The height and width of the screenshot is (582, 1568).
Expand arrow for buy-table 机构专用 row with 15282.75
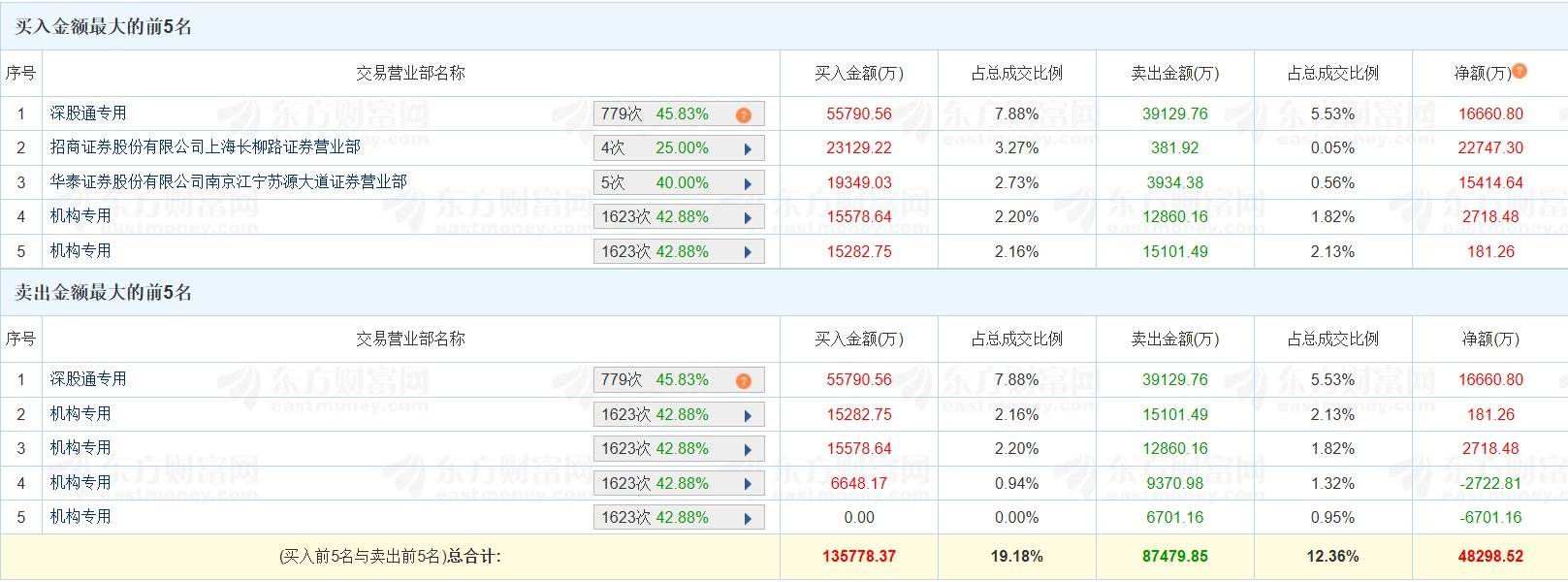click(748, 253)
